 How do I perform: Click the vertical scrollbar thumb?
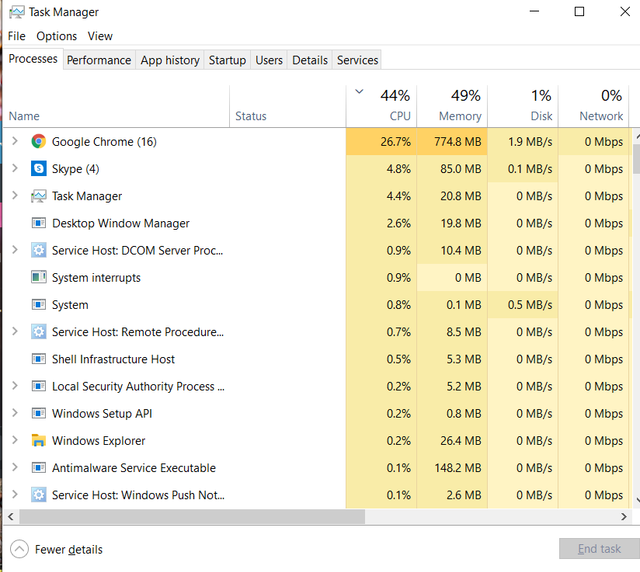click(x=636, y=159)
